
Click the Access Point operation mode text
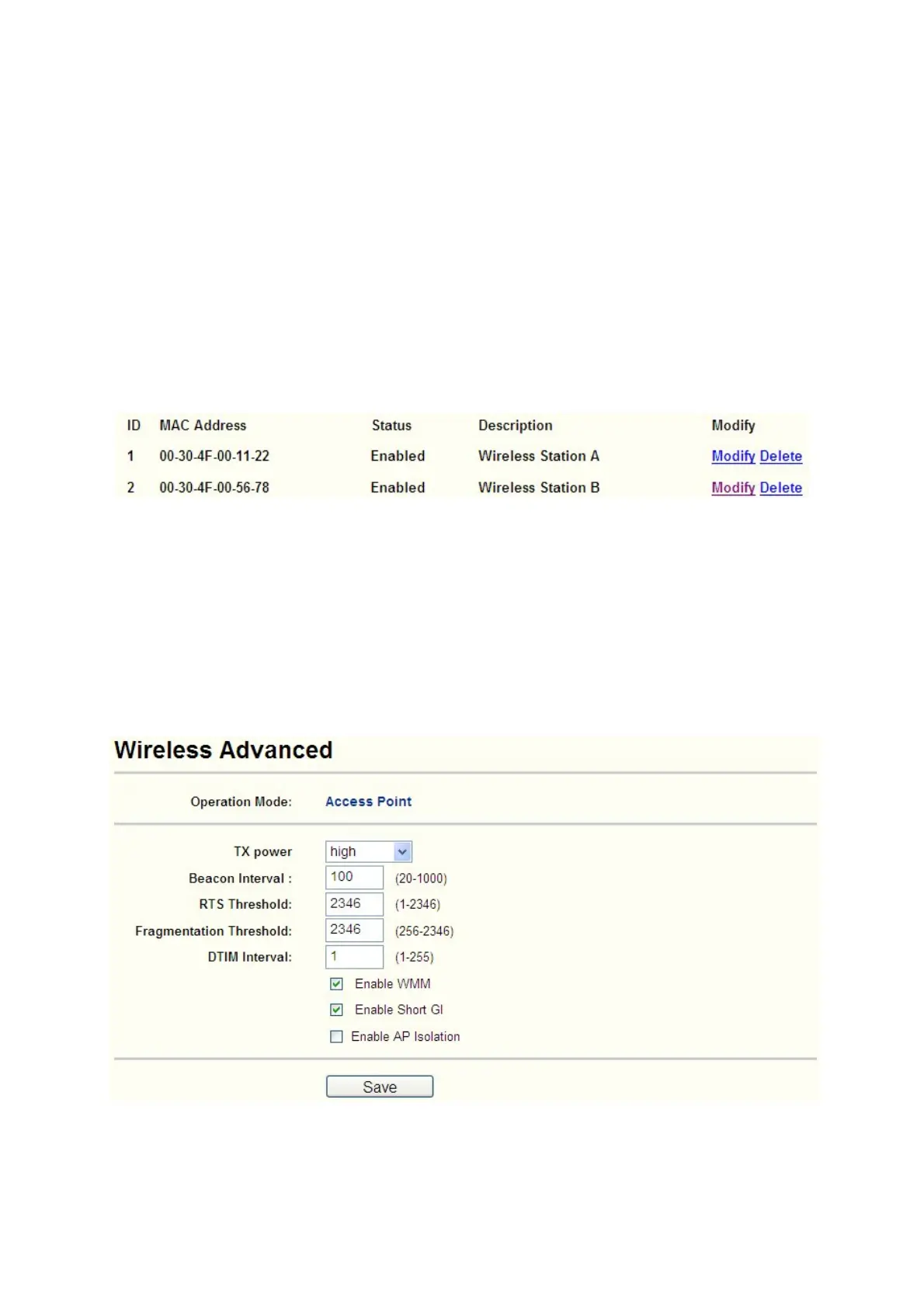coord(368,802)
